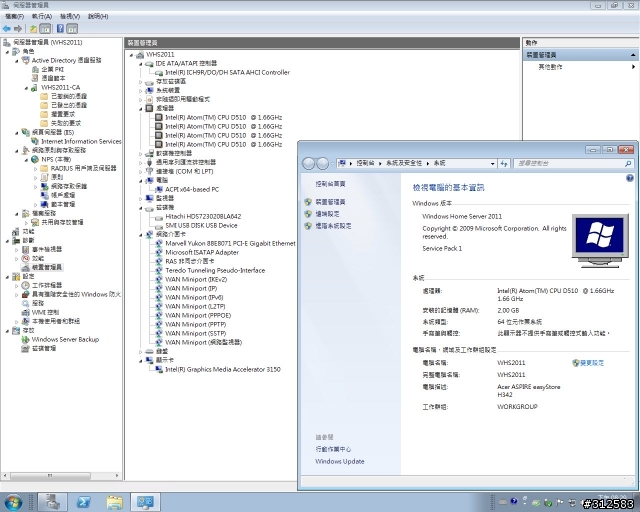The image size is (640, 512).
Task: Open 控制台首頁 link
Action: (330, 184)
